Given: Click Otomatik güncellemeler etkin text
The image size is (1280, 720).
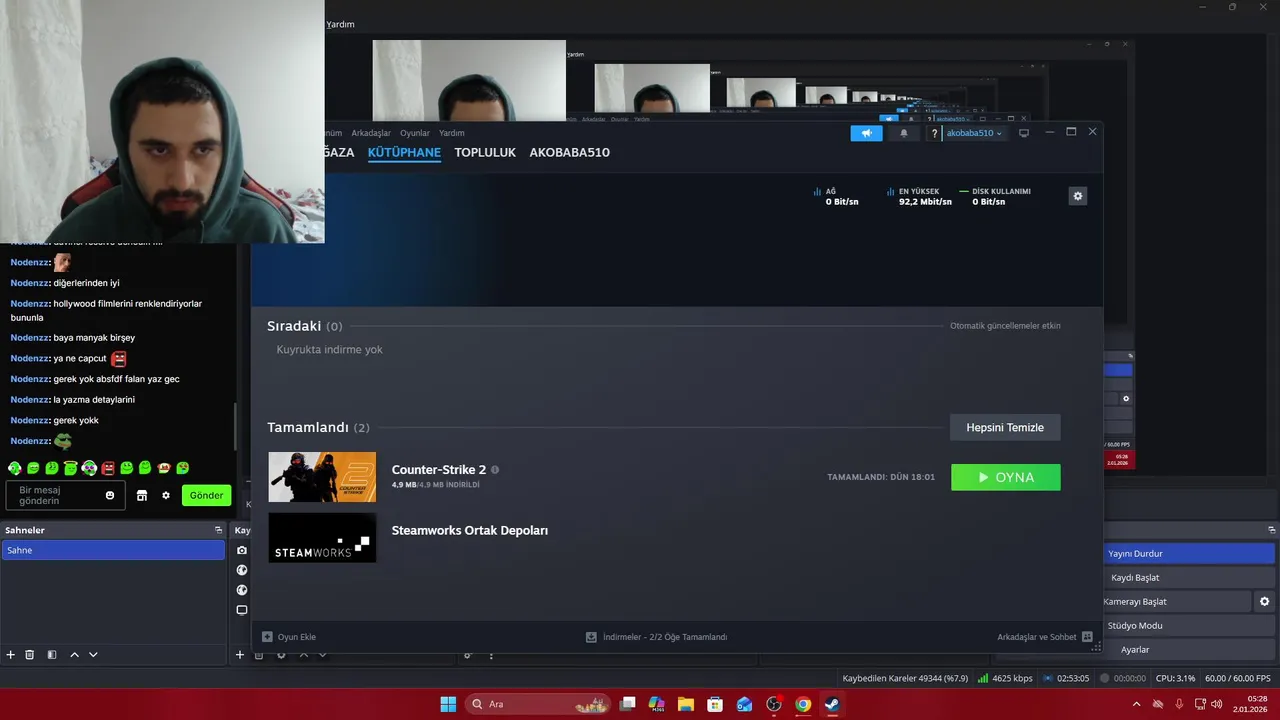Looking at the screenshot, I should 1005,326.
